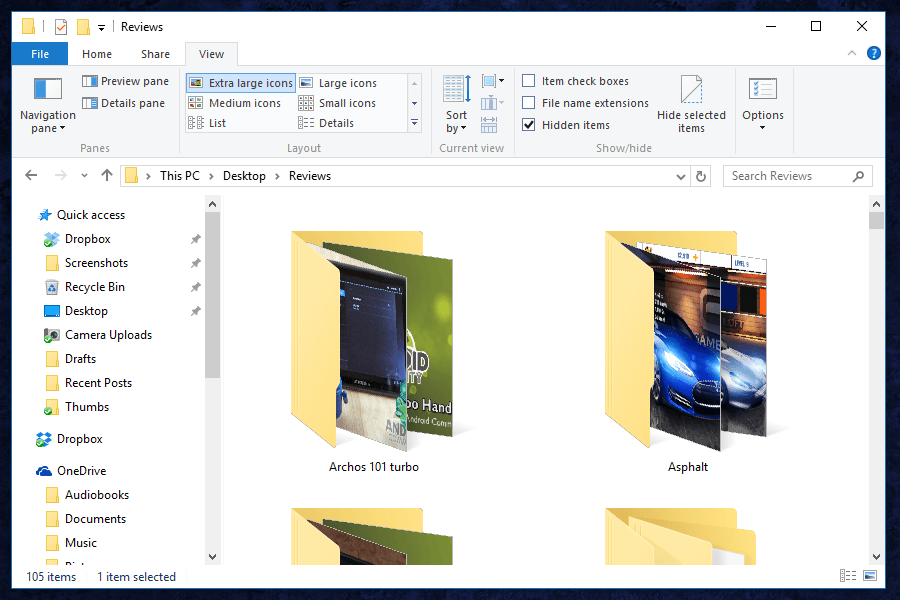Click the Hide selected items icon

[x=691, y=103]
